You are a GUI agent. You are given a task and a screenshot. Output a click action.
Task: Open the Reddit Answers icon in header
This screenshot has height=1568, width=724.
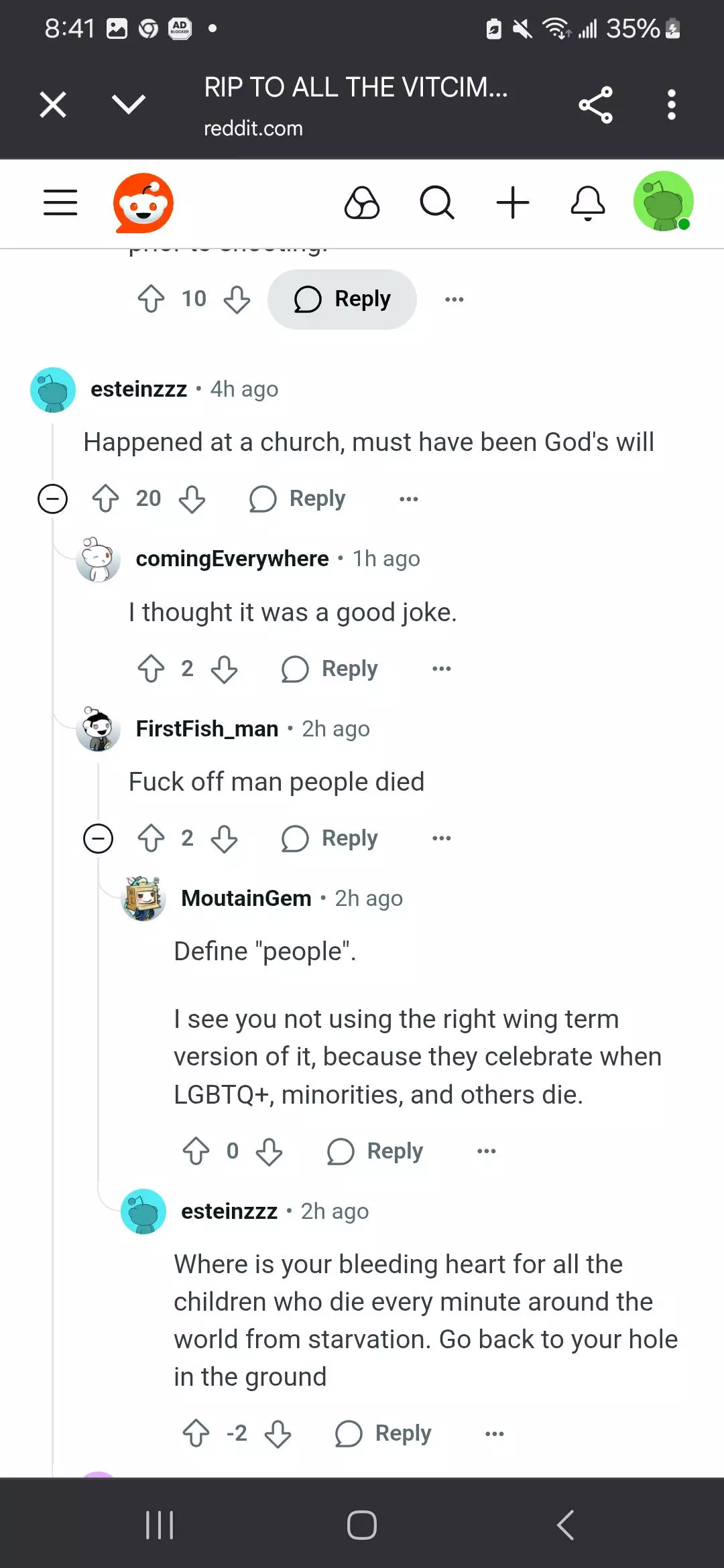[x=362, y=202]
